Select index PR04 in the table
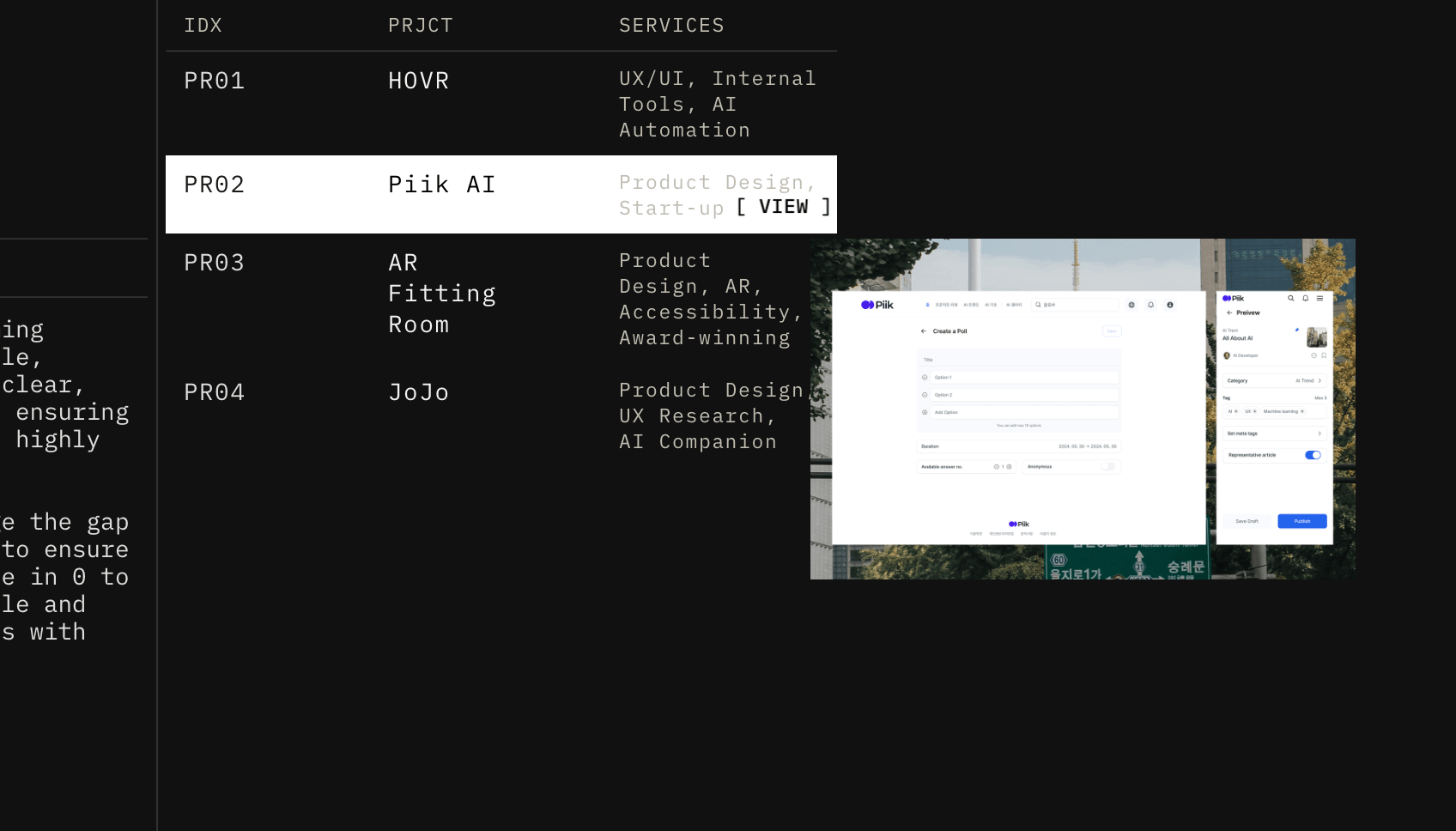The image size is (1456, 831). [x=215, y=392]
